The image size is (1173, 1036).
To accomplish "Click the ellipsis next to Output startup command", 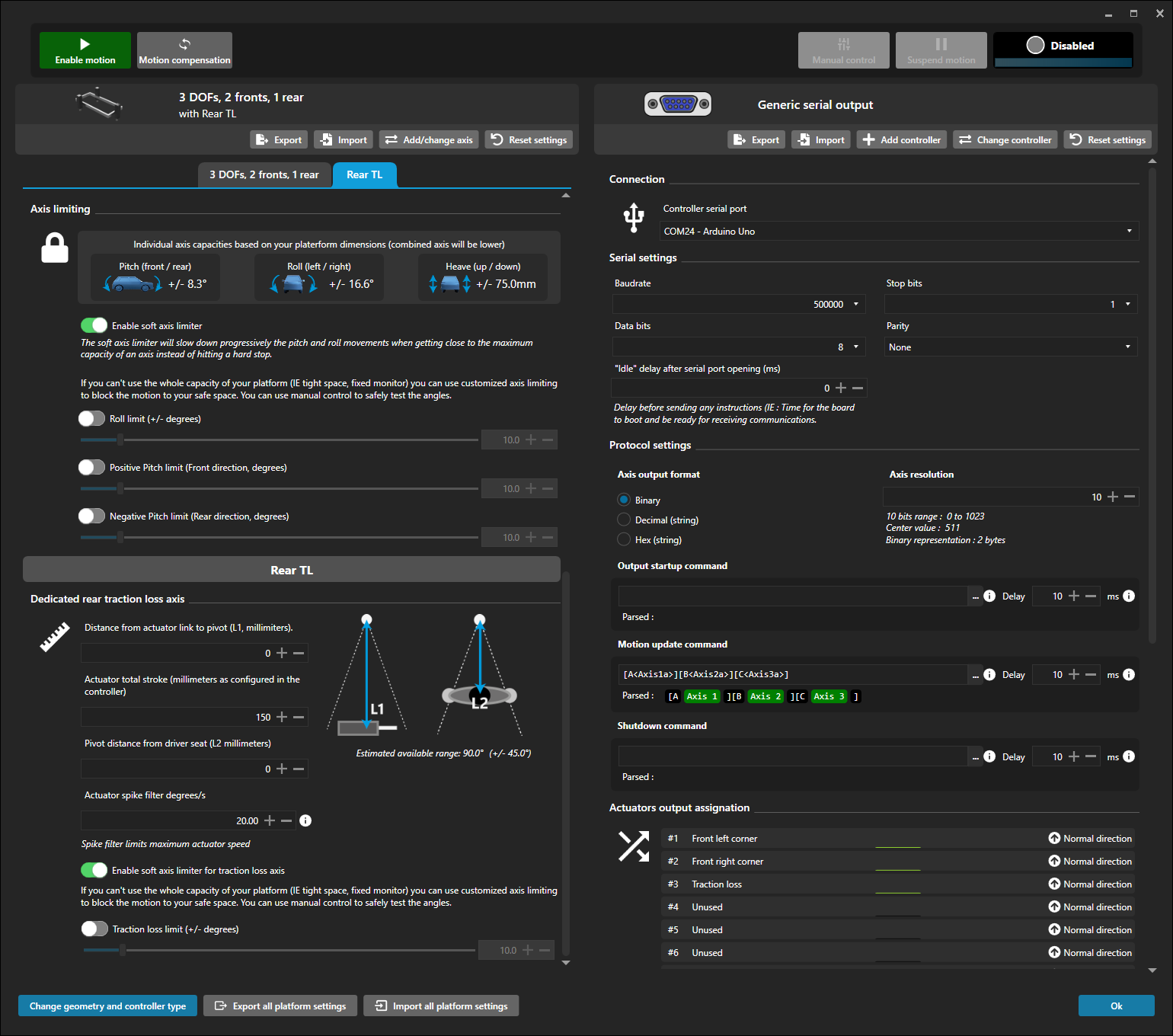I will pos(975,596).
